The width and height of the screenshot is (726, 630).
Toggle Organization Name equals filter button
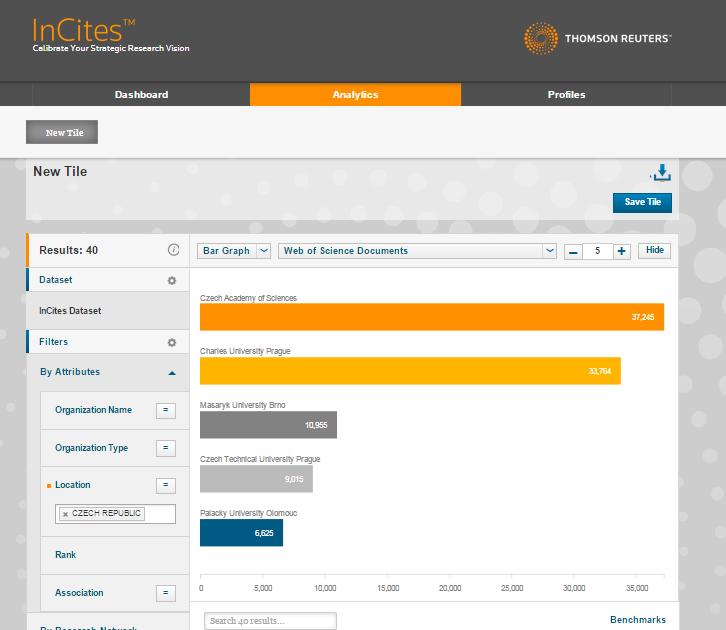click(166, 410)
